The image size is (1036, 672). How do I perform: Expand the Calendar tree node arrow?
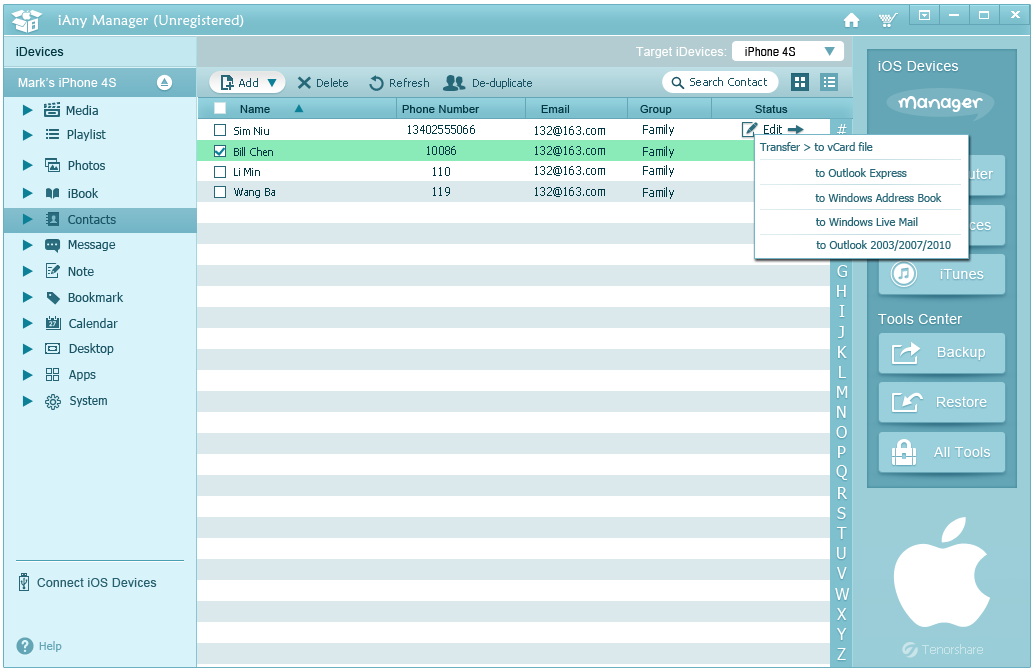27,323
